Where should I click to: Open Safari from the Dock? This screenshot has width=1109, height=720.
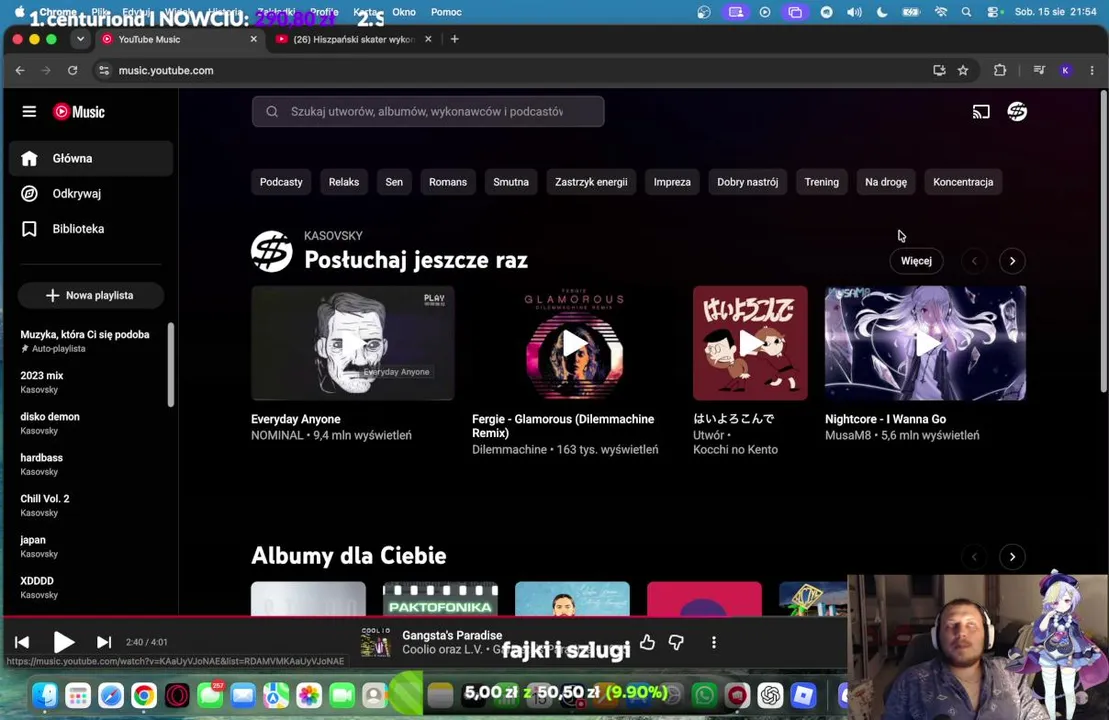110,696
